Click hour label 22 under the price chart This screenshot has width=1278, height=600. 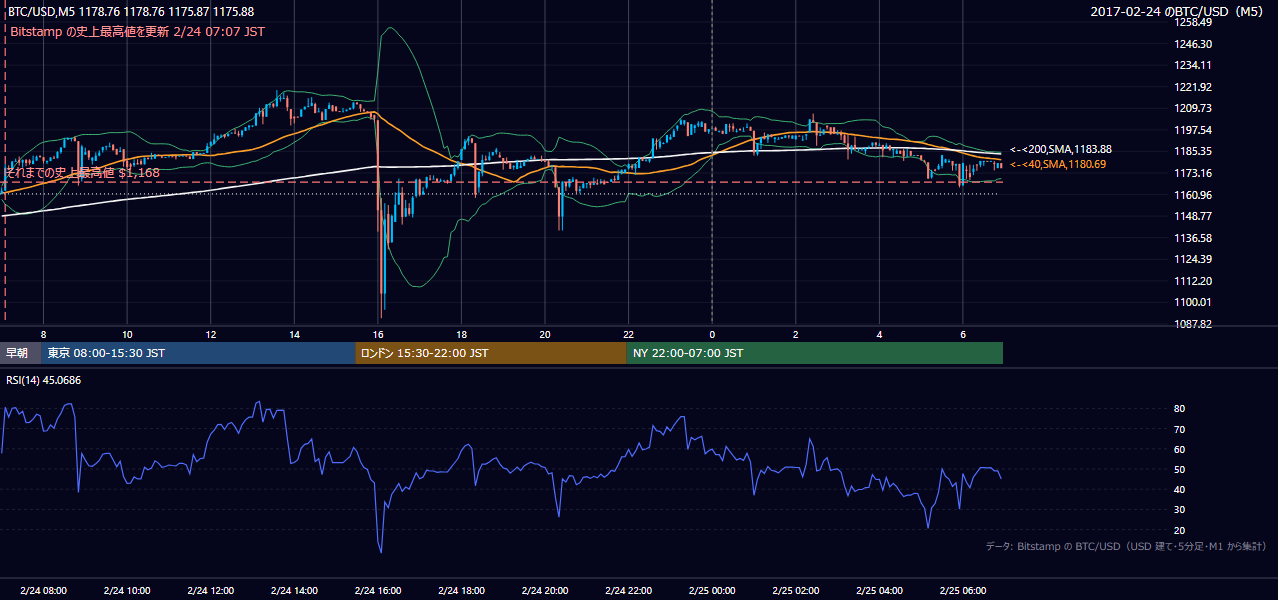coord(628,334)
